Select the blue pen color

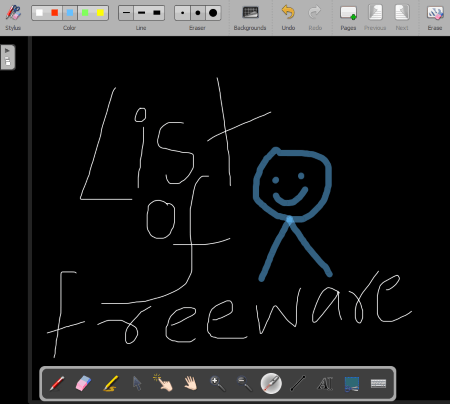70,13
